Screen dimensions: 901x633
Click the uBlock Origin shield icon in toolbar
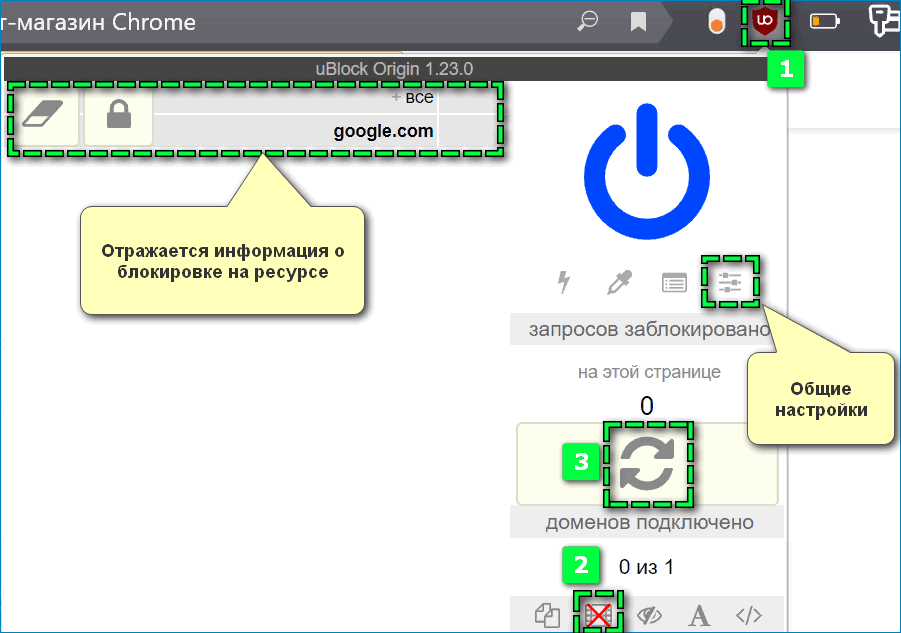pos(765,21)
